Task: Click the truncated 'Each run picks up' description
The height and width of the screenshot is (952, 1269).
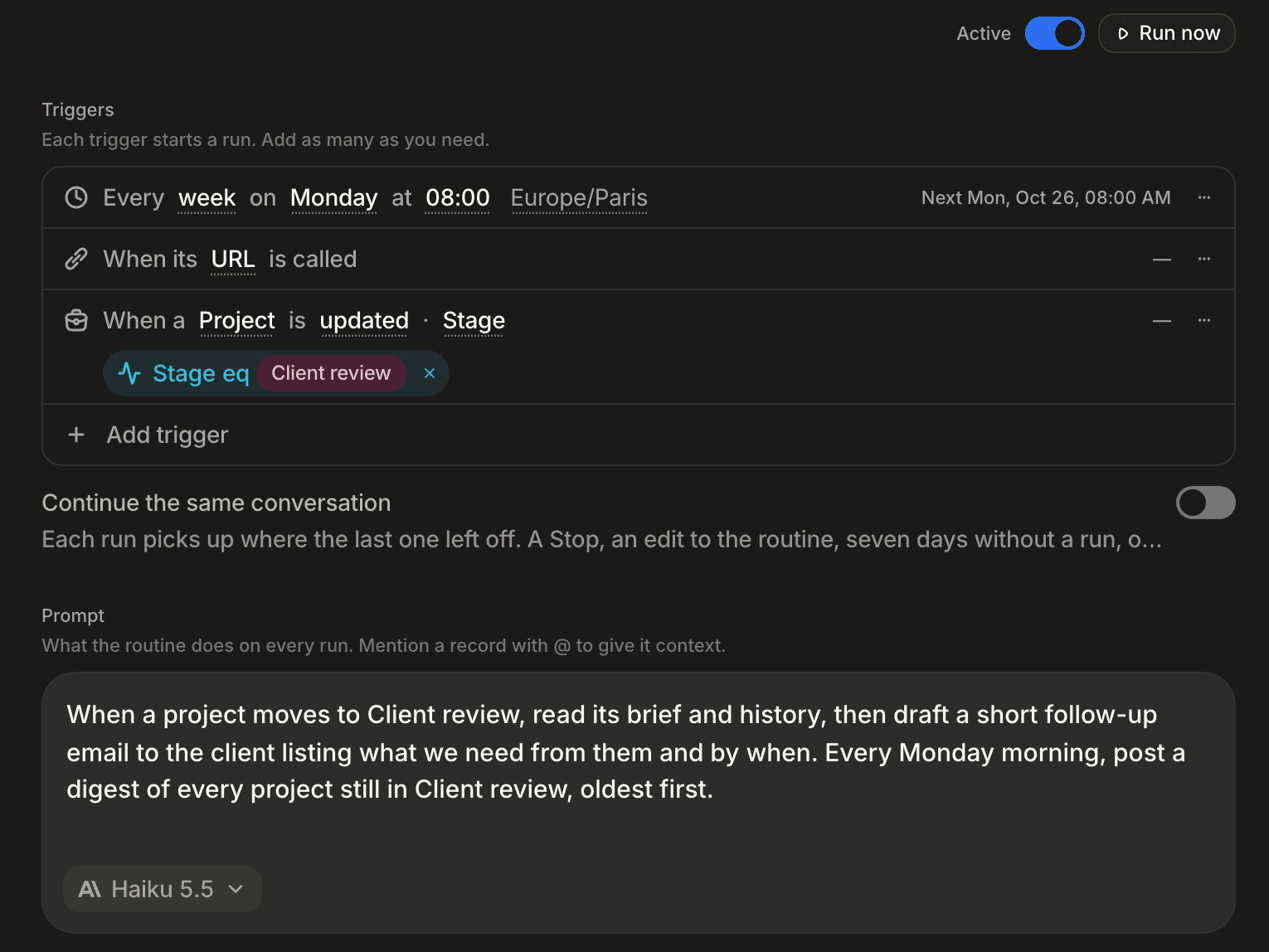Action: point(601,539)
